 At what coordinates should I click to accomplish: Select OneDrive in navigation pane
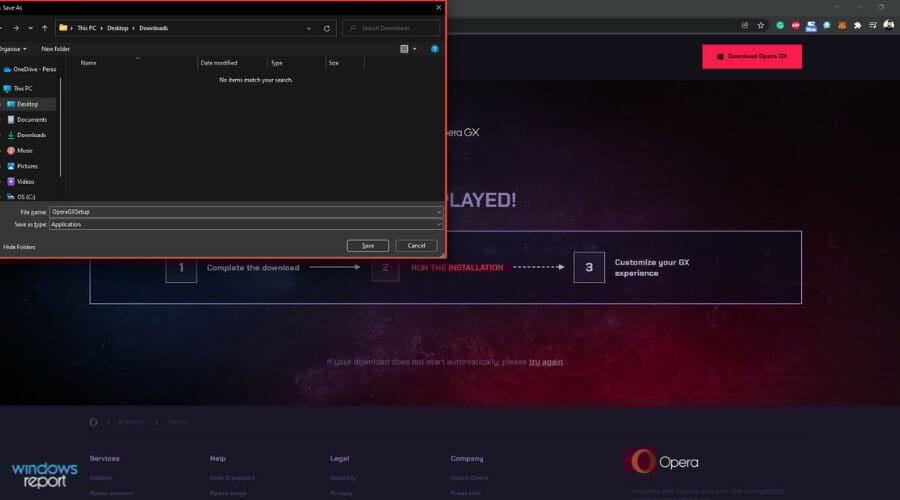tap(30, 69)
